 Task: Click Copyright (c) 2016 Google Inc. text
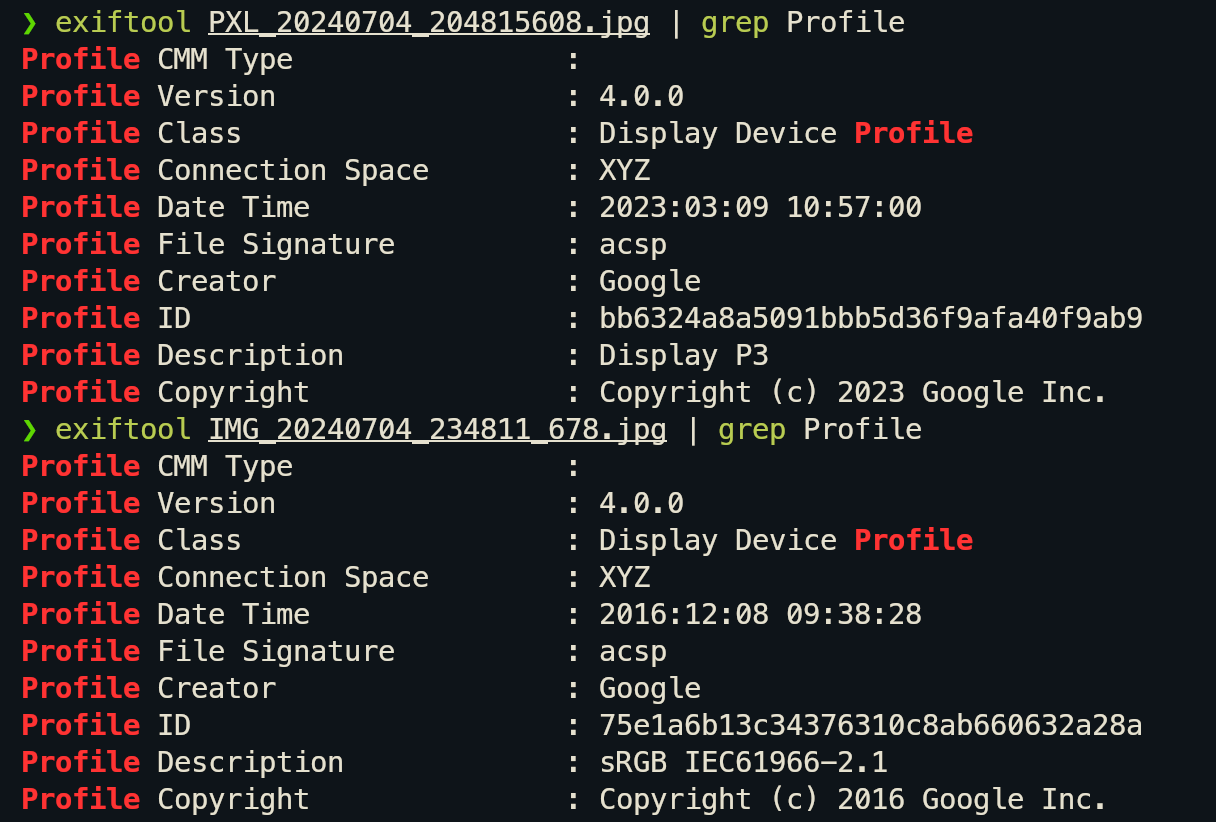pos(853,799)
